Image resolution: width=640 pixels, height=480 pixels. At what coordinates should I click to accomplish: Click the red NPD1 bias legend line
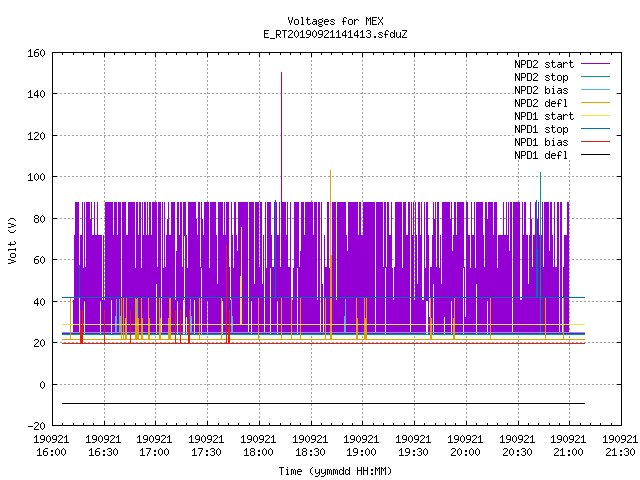595,142
